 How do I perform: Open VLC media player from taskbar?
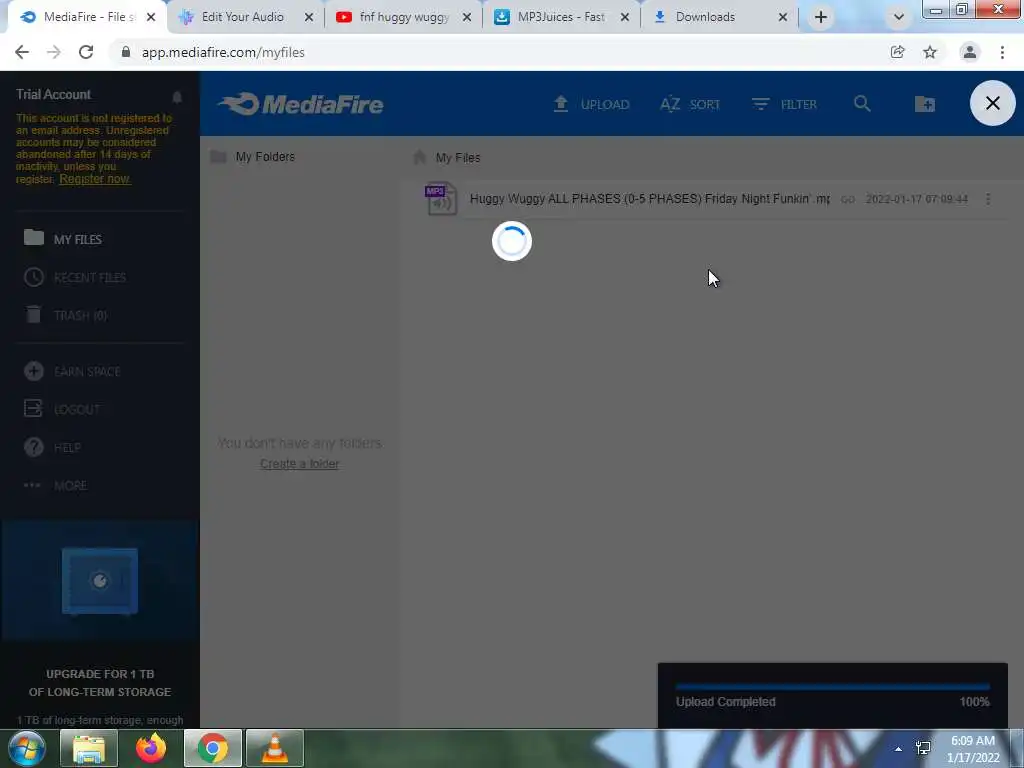click(x=275, y=748)
